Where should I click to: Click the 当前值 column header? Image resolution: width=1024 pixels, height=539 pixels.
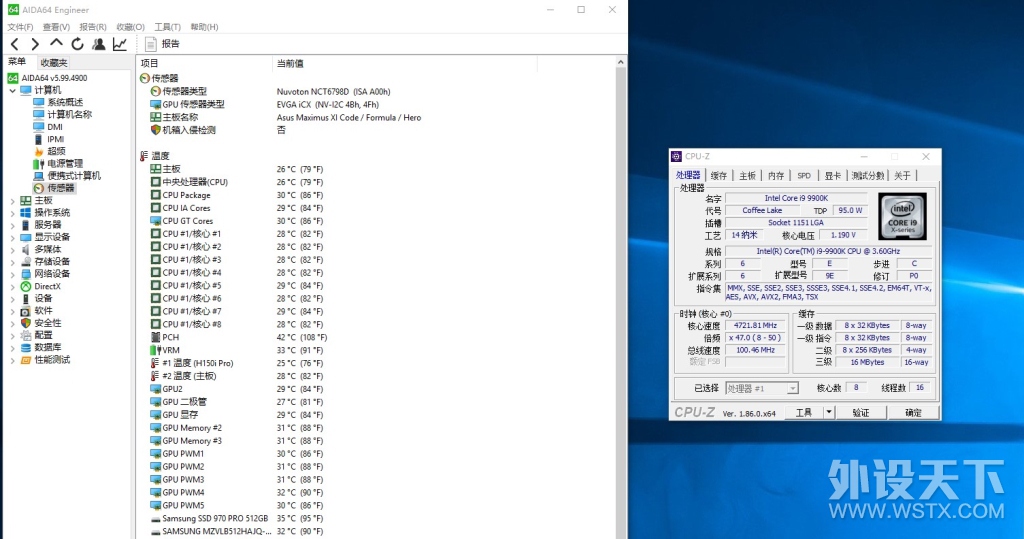tap(405, 63)
